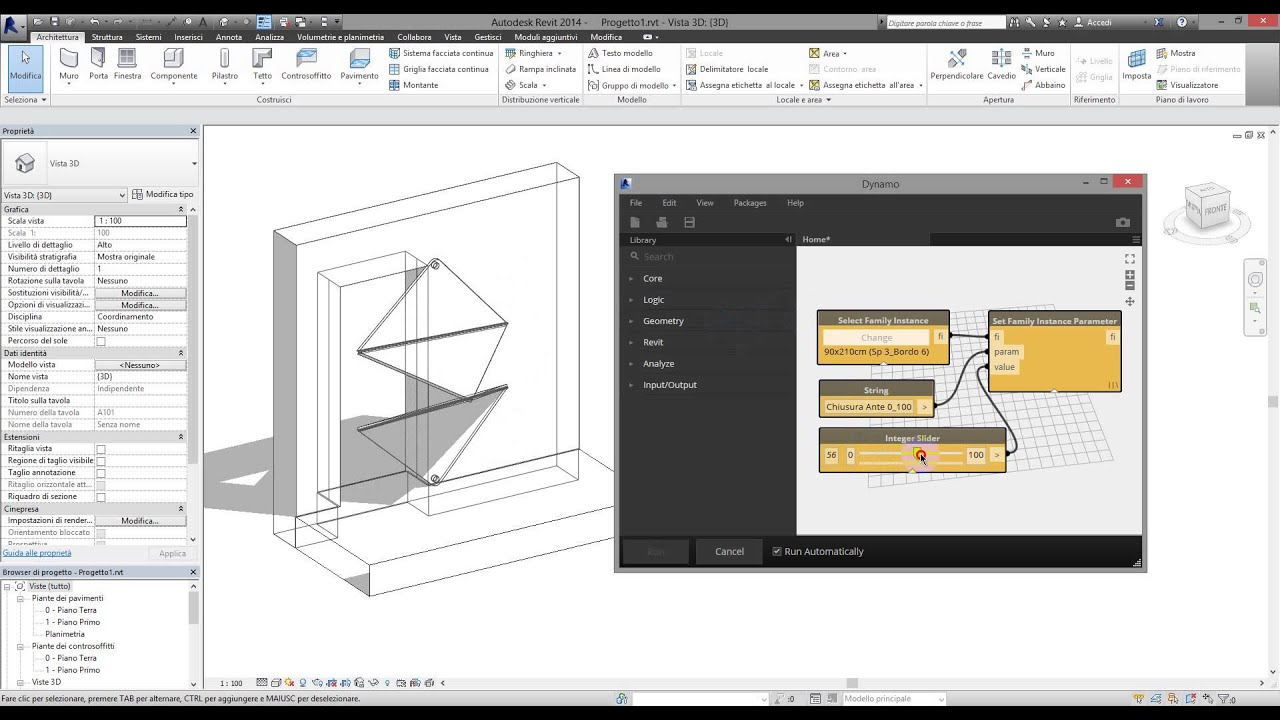Expand the Logic library category
This screenshot has width=1280, height=720.
point(653,300)
